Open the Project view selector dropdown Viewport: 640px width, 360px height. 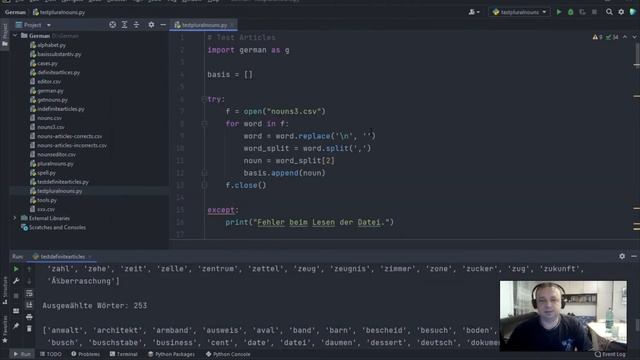[x=33, y=25]
